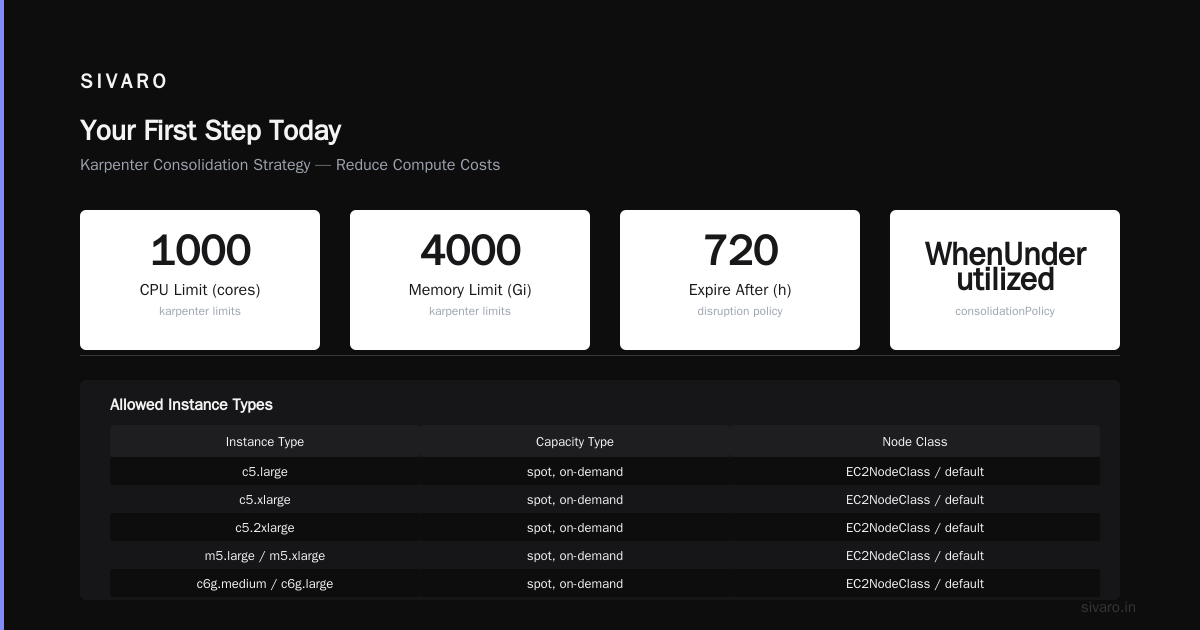Viewport: 1200px width, 630px height.
Task: Click the sivaro.in footer text
Action: 1109,607
